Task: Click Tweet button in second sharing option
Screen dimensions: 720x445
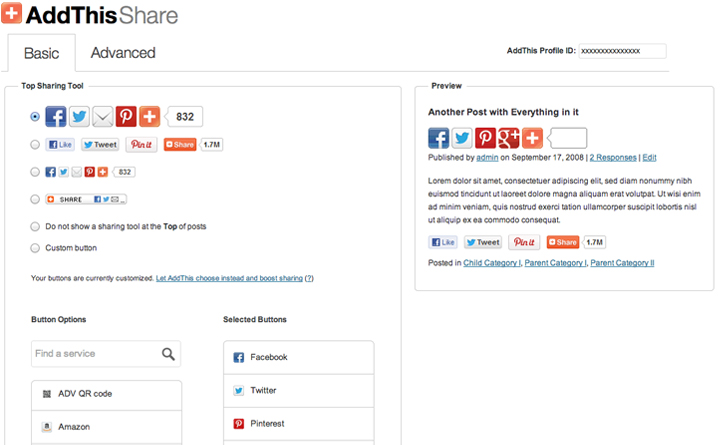Action: coord(100,145)
